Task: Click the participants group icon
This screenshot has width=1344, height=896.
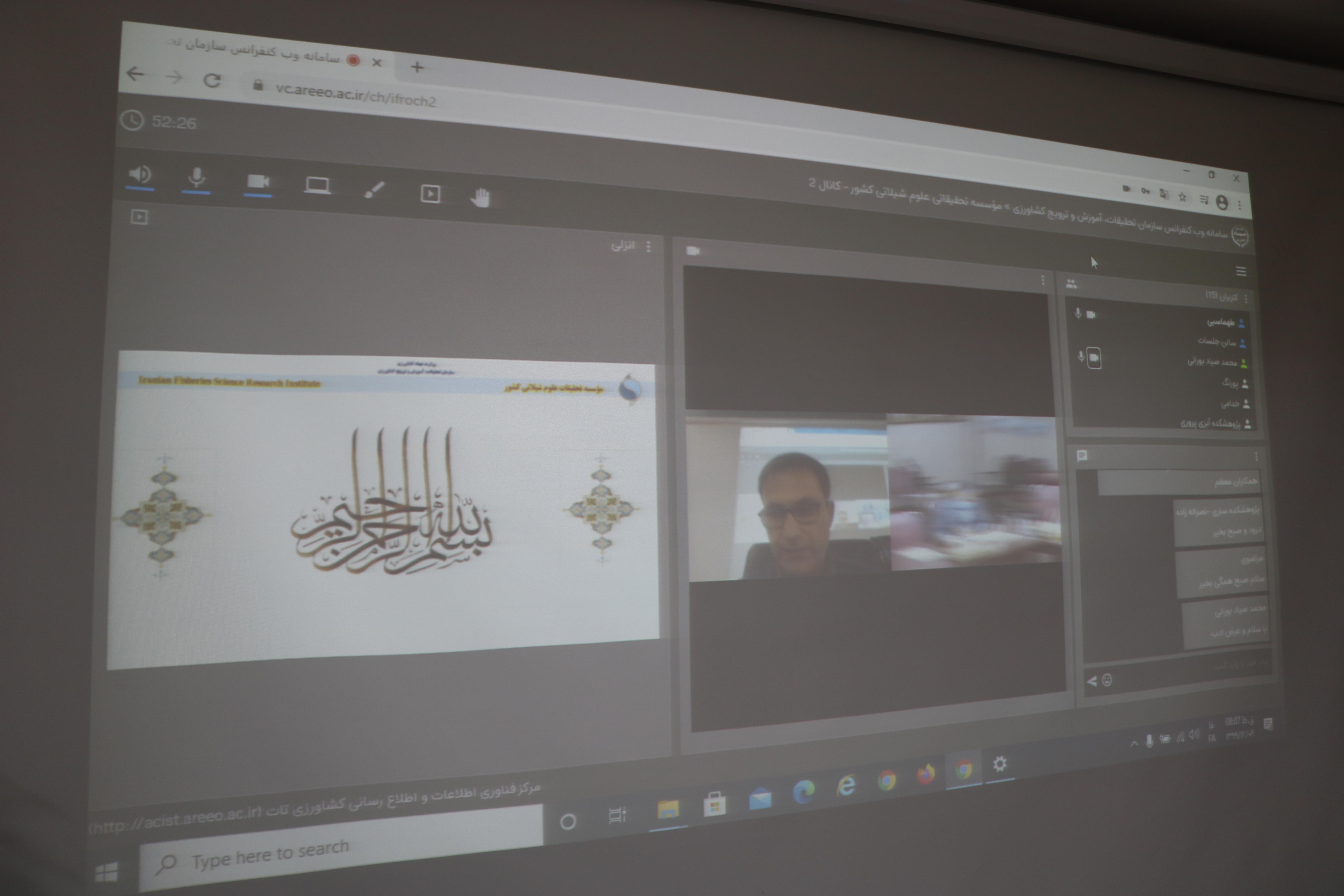Action: (1071, 283)
